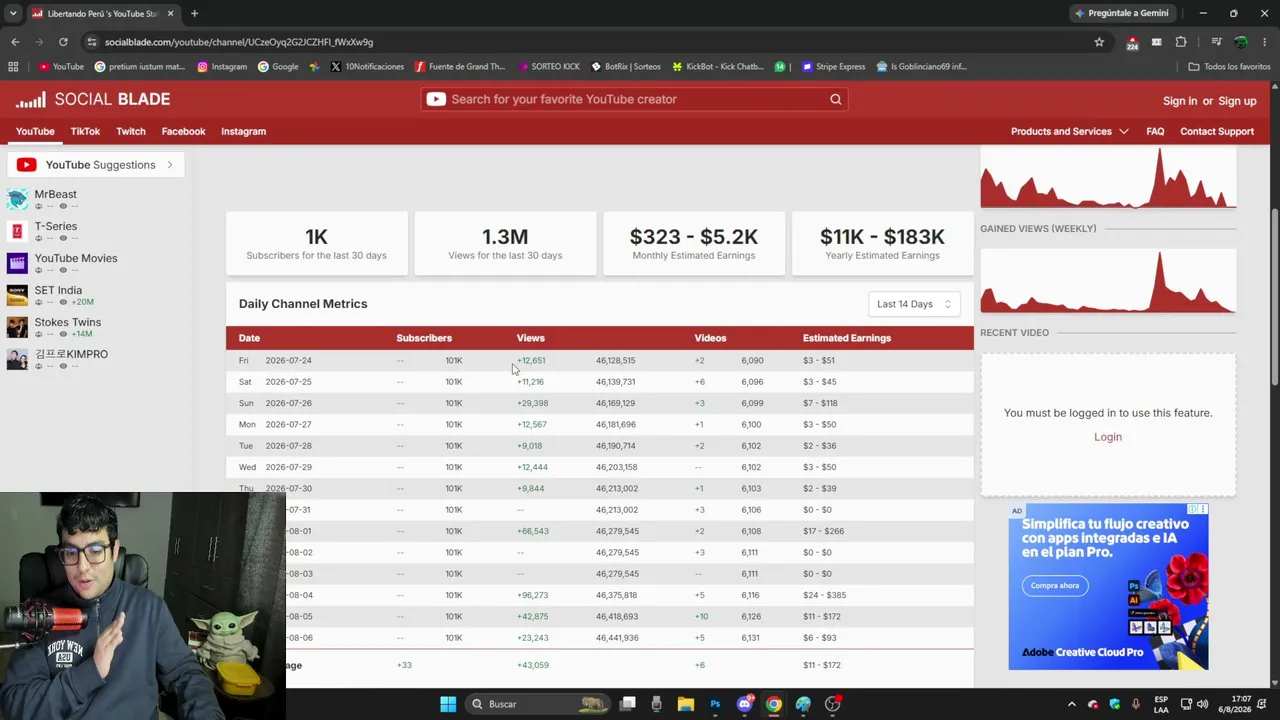Open the Last 14 Days dropdown
1280x720 pixels.
click(914, 304)
